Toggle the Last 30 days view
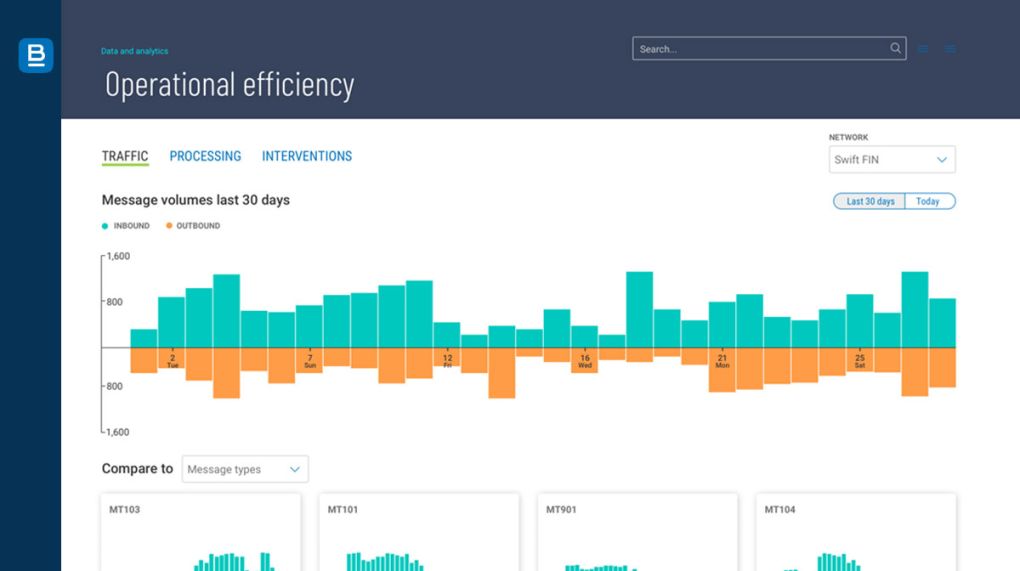Image resolution: width=1020 pixels, height=571 pixels. point(869,201)
